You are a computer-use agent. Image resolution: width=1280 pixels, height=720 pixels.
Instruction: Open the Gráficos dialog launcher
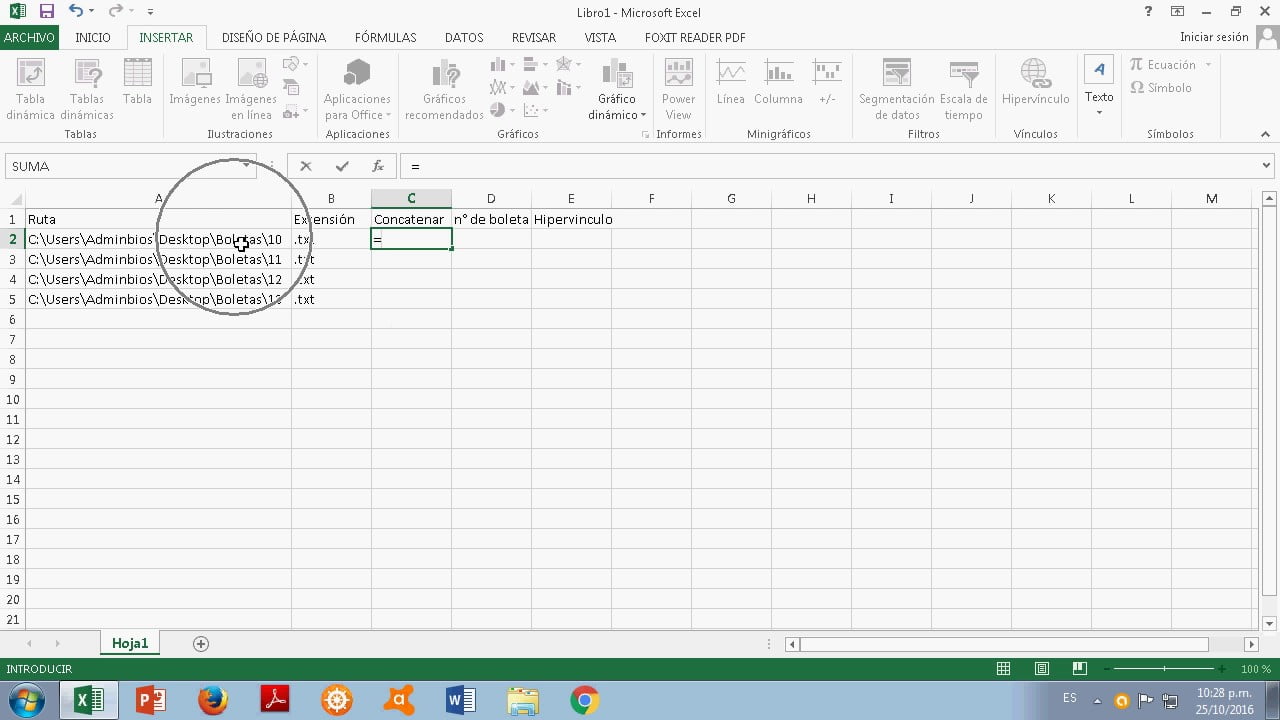[x=644, y=134]
